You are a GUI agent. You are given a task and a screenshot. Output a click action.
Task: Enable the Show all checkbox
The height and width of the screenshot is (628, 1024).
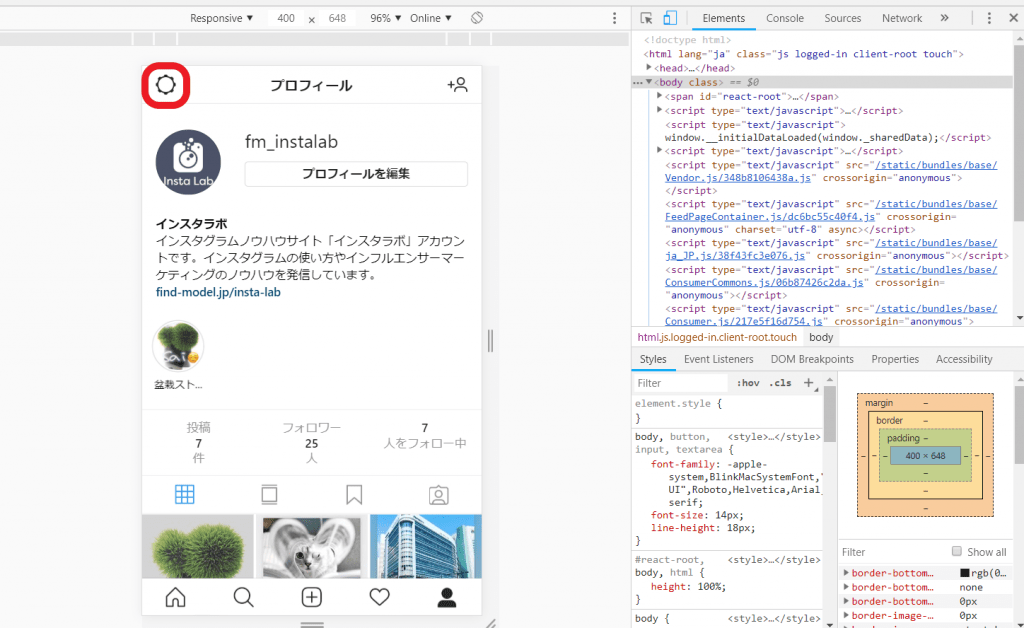pos(957,552)
